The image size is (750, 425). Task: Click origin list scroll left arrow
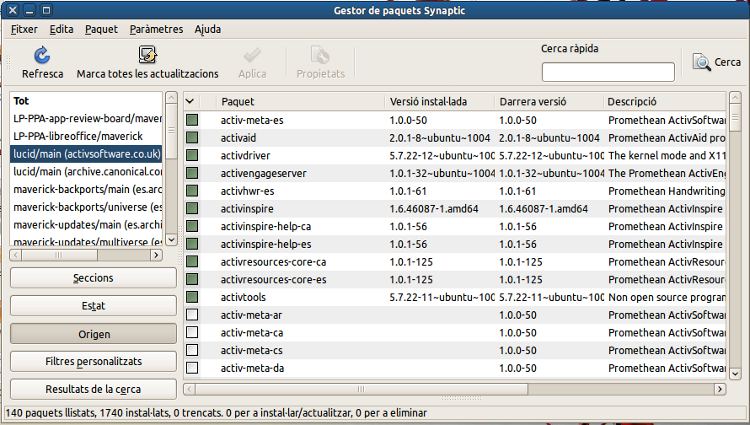point(16,255)
